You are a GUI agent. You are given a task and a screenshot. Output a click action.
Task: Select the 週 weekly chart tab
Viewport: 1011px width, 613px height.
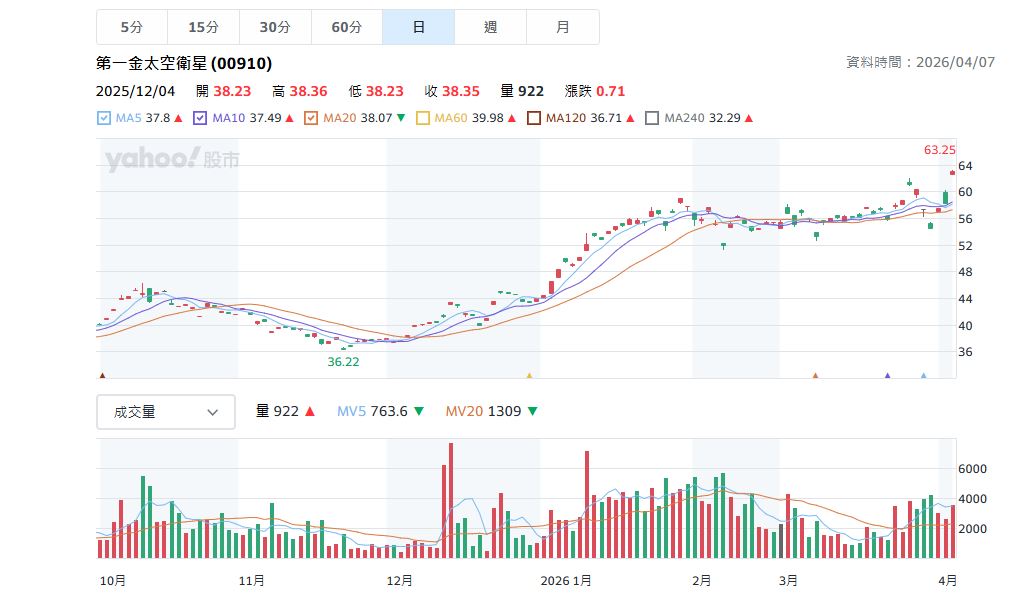(490, 27)
